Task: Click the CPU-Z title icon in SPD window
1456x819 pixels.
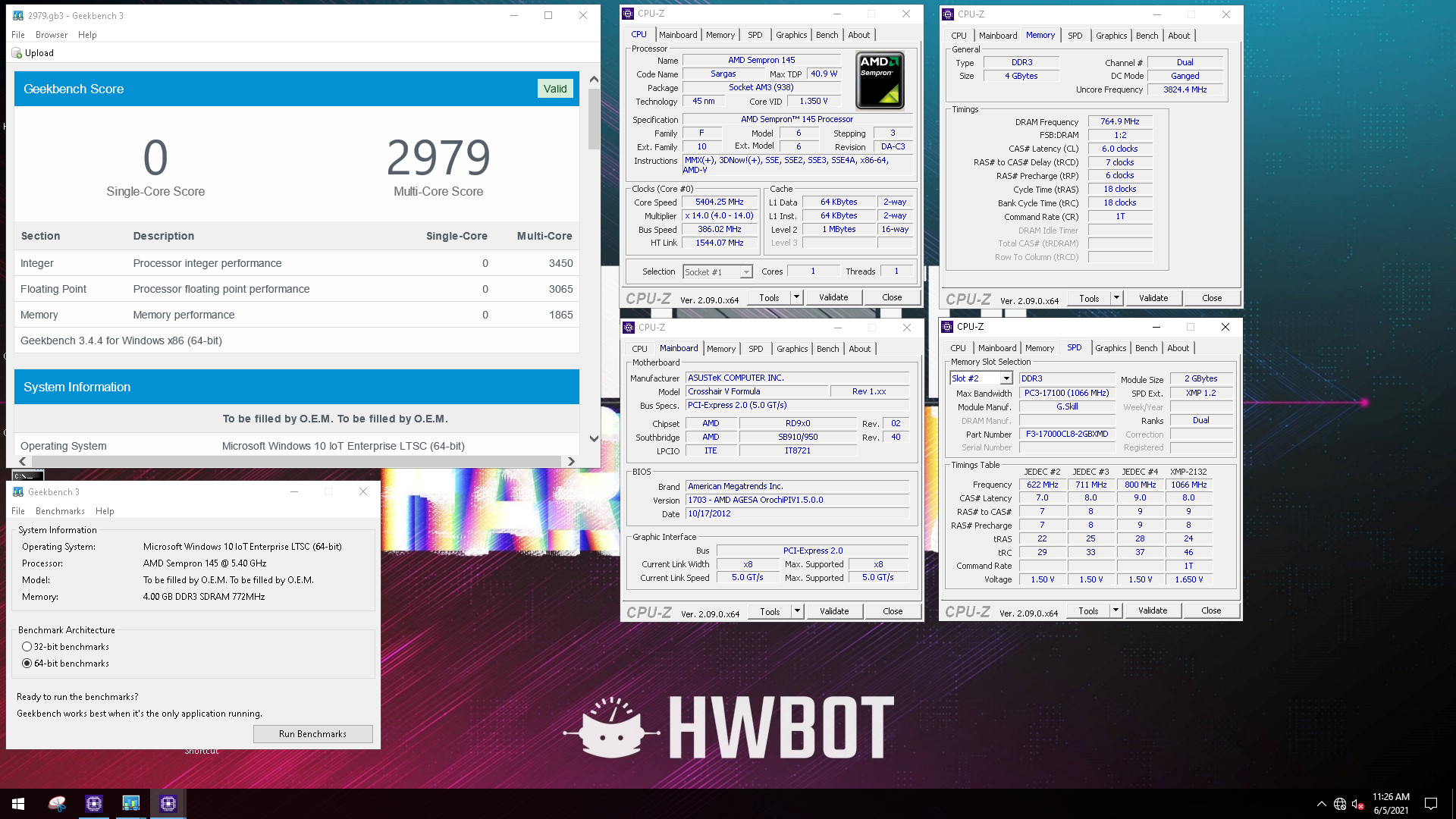Action: [x=948, y=327]
